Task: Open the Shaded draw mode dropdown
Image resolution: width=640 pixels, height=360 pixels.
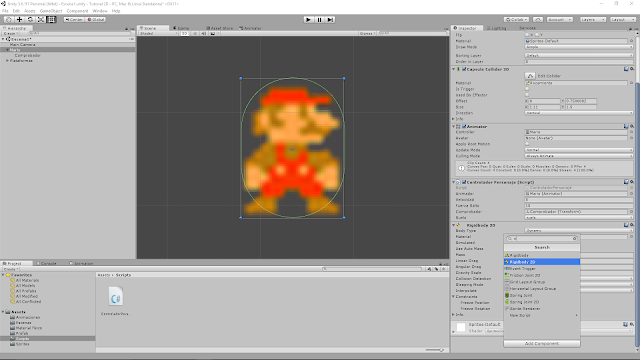Action: point(158,33)
